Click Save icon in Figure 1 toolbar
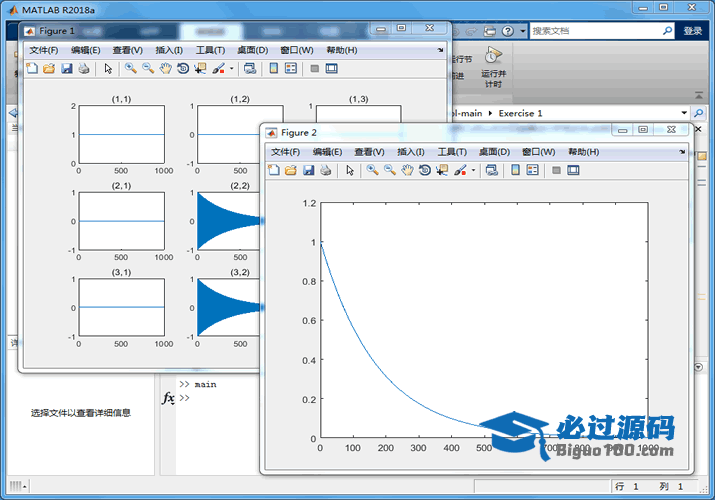Viewport: 715px width, 500px height. point(67,69)
